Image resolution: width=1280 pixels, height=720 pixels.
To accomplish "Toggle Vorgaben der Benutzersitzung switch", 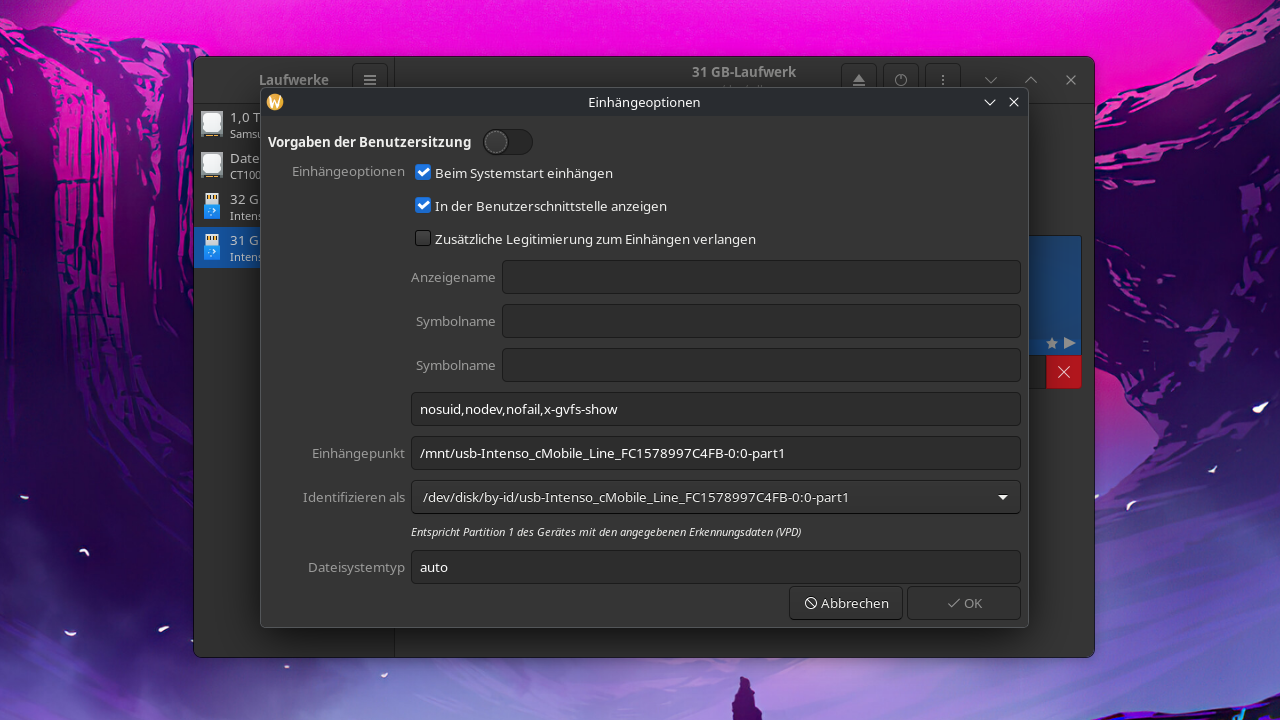I will tap(507, 142).
